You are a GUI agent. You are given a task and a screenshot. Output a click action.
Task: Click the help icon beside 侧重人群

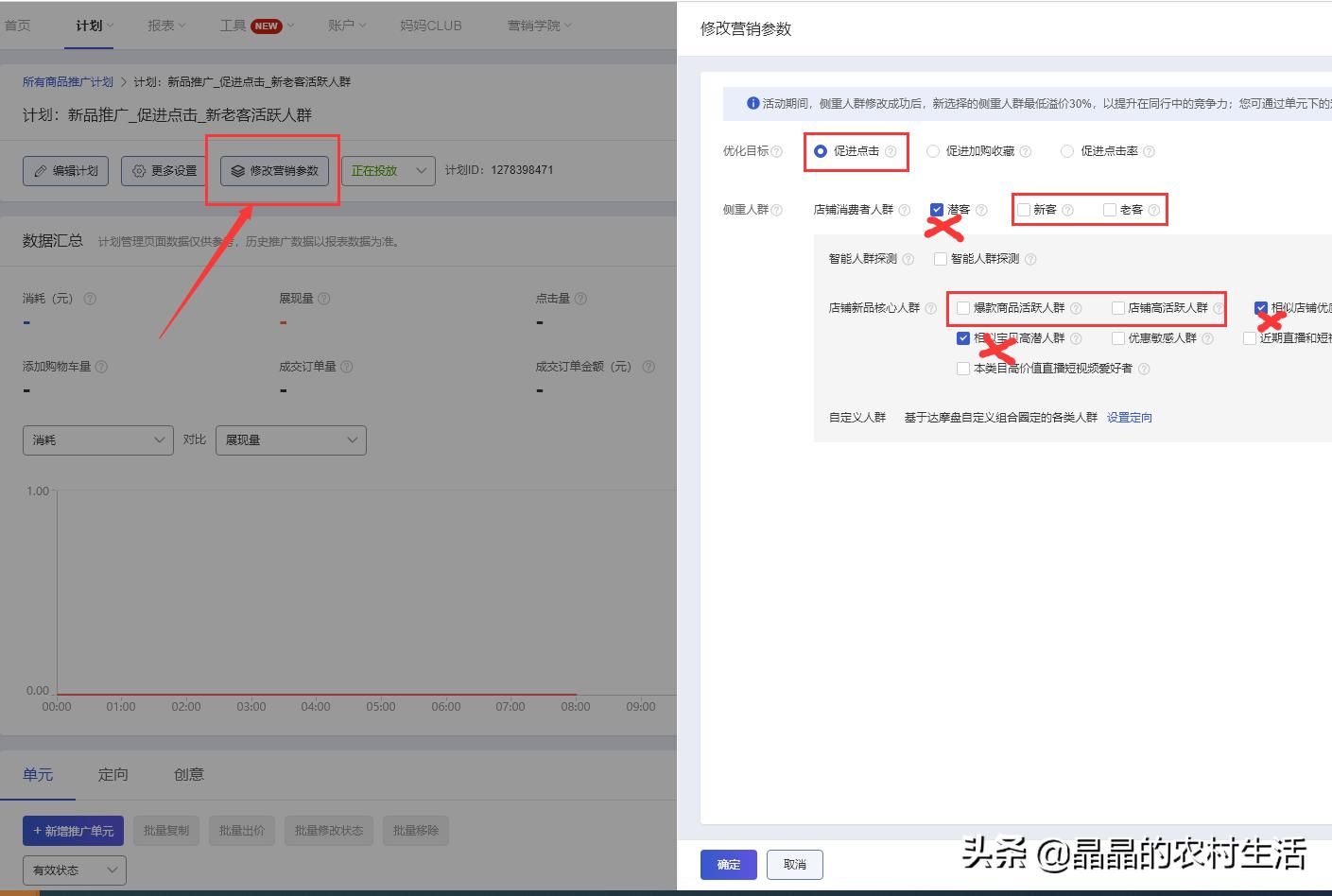tap(777, 209)
